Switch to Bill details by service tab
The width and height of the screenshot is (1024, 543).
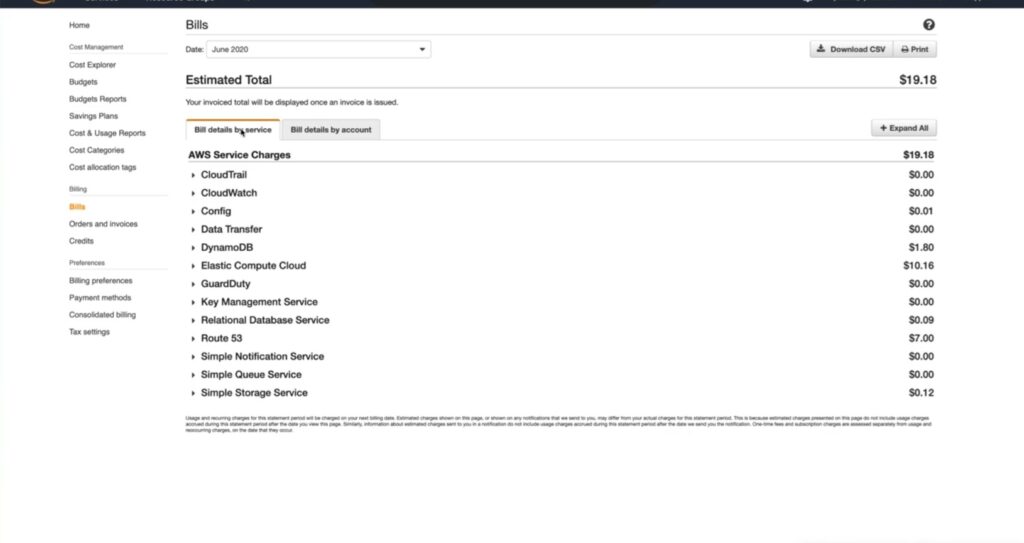232,129
